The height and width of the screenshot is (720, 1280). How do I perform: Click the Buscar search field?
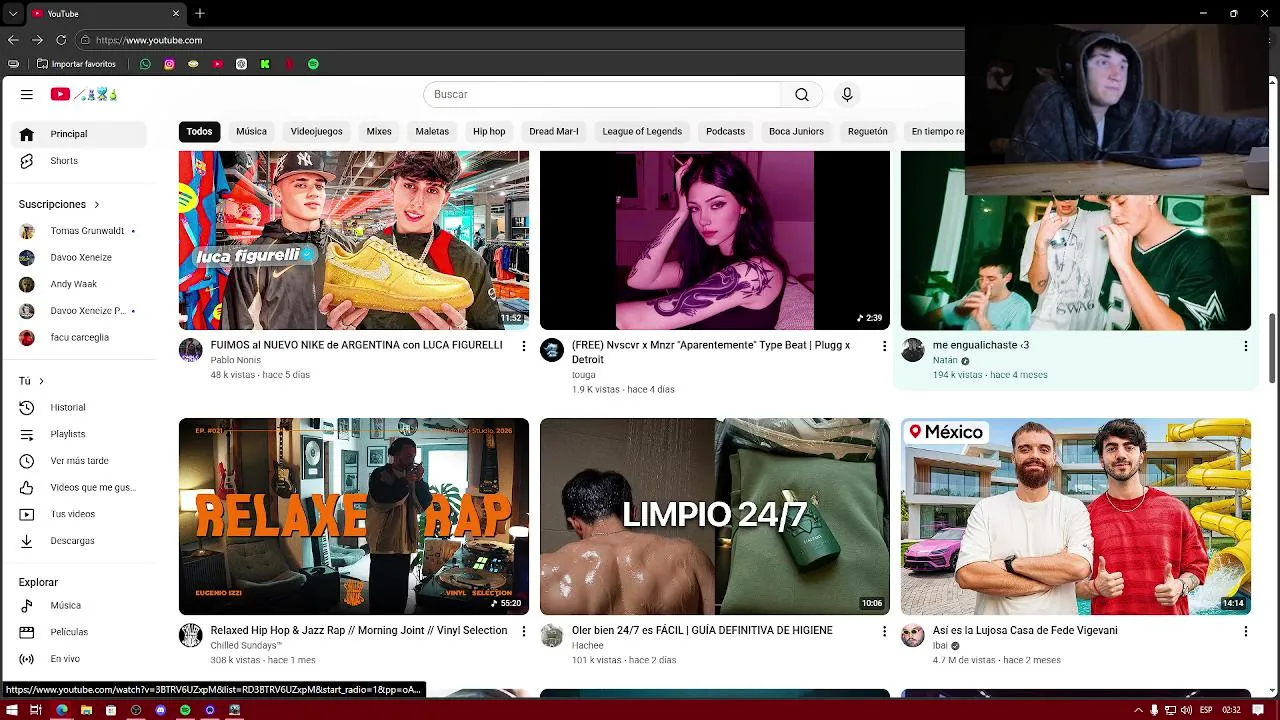coord(602,94)
